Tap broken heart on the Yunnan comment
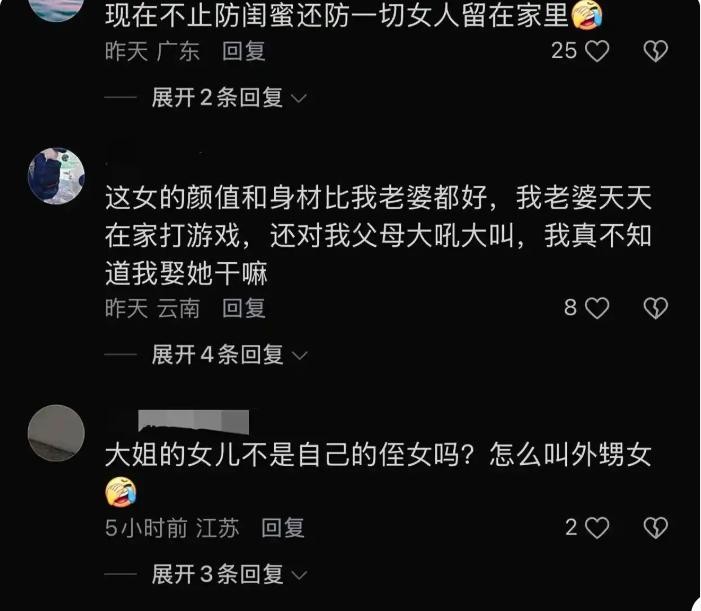Screen dimensions: 701x611 click(655, 308)
